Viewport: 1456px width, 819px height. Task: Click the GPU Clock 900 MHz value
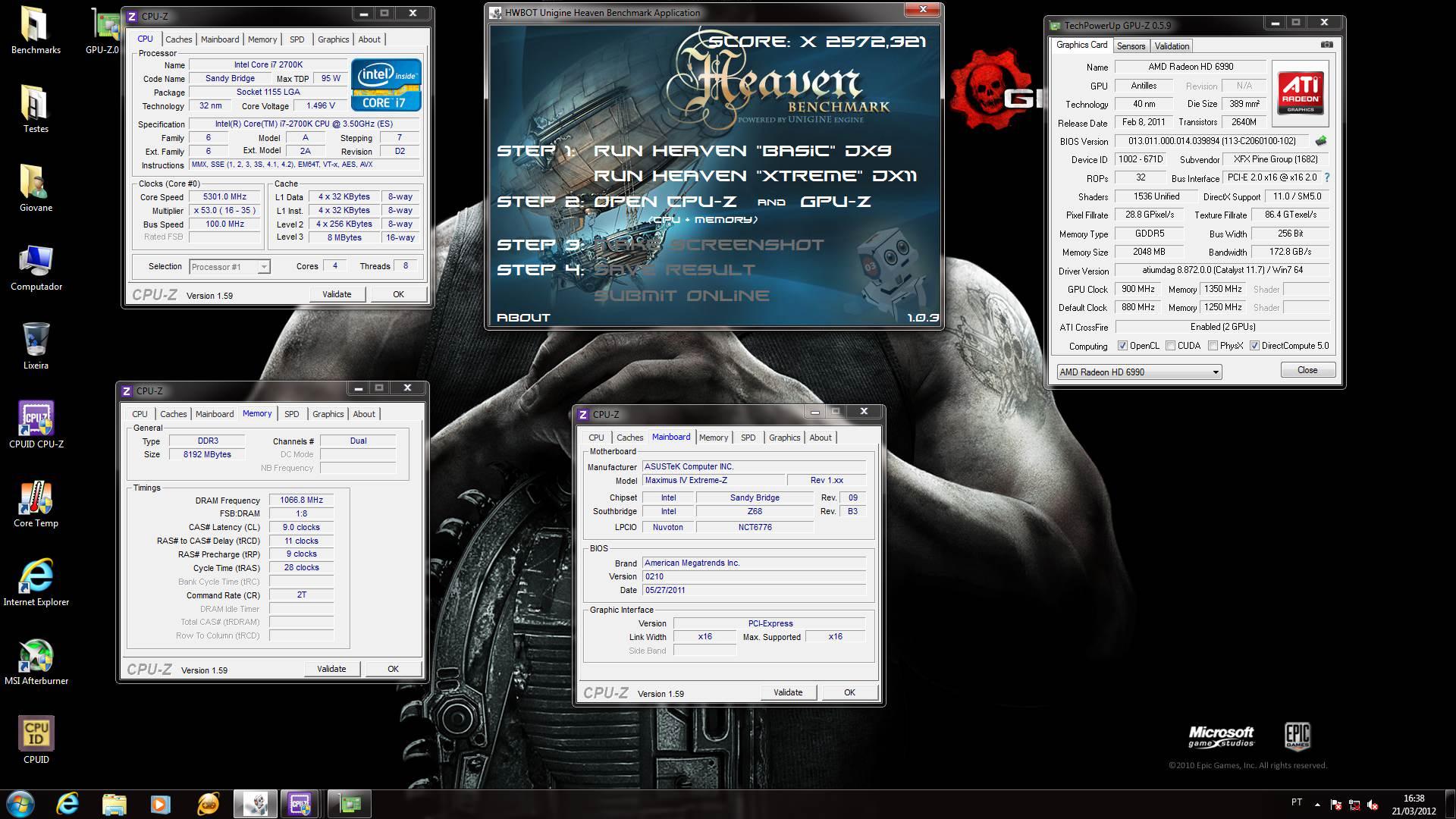point(1138,289)
